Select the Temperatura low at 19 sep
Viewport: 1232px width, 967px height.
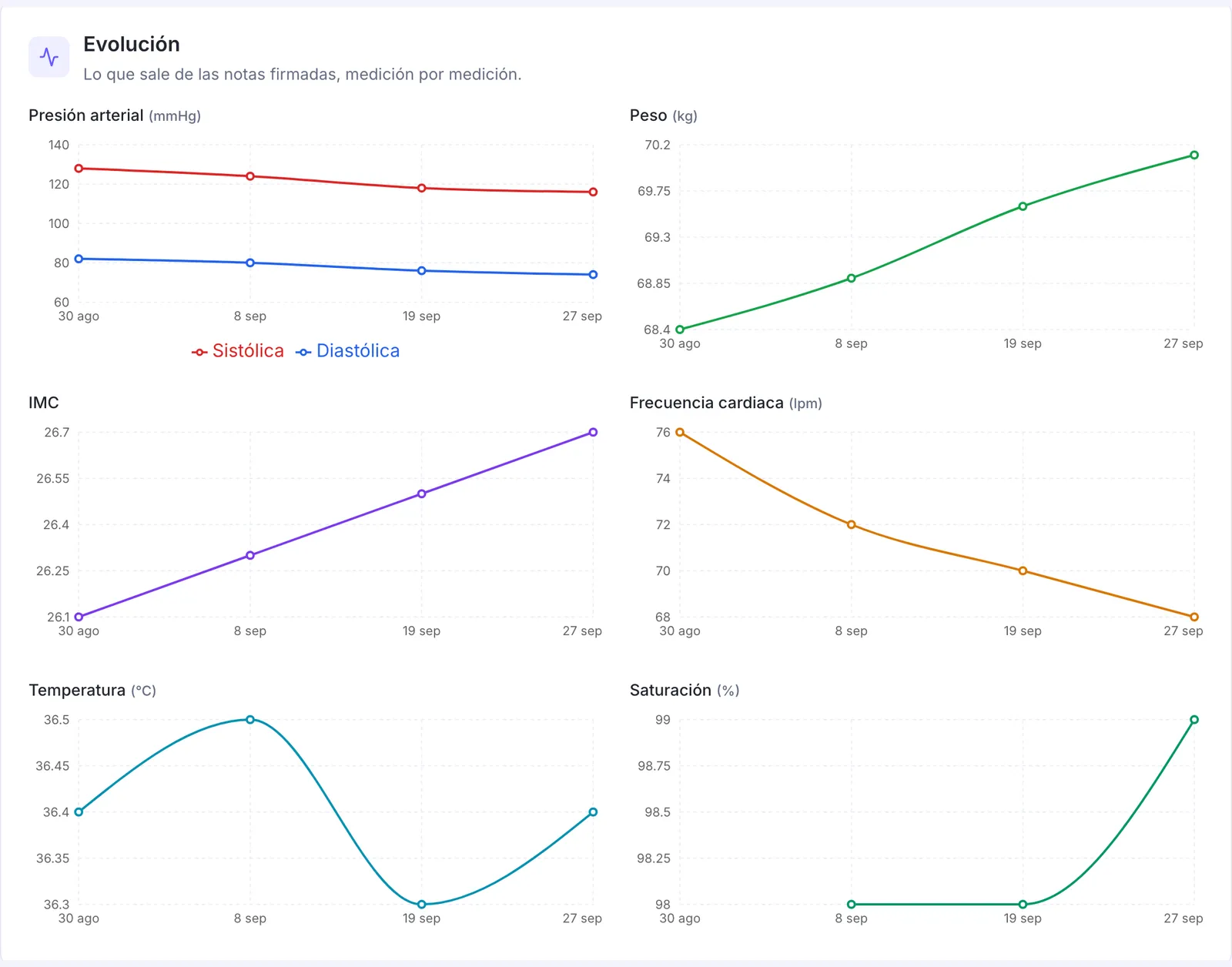(421, 905)
